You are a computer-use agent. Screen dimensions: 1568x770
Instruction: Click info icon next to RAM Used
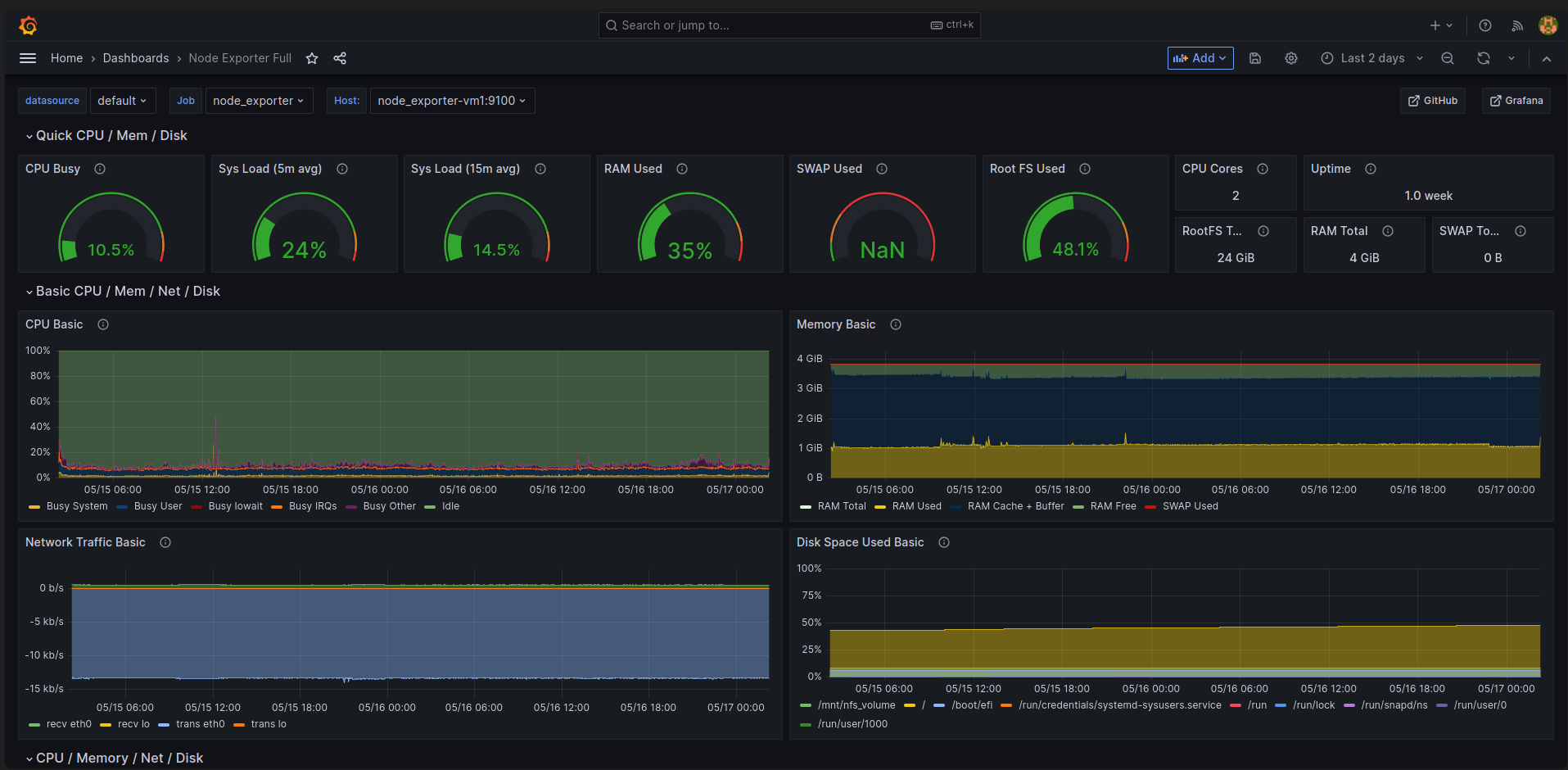[682, 169]
